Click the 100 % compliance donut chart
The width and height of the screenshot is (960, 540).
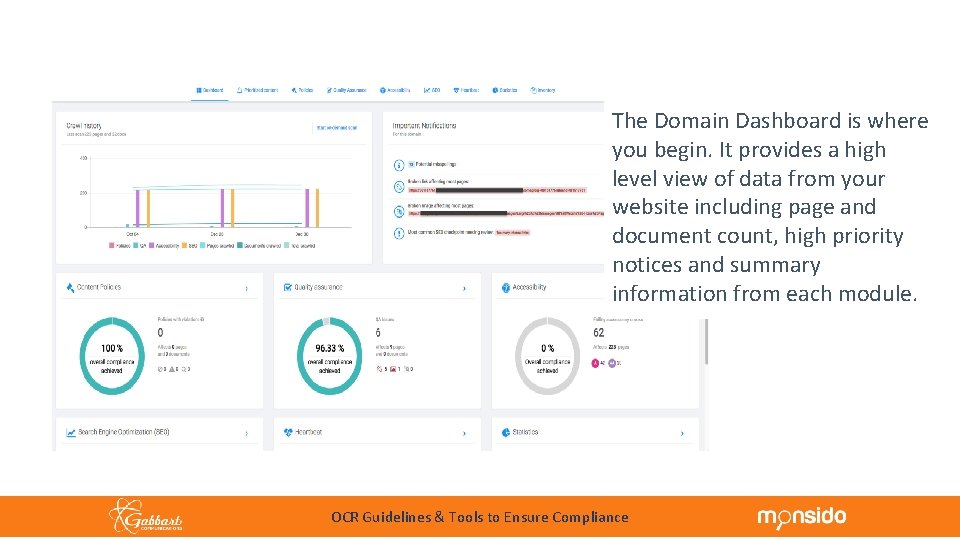pos(112,356)
